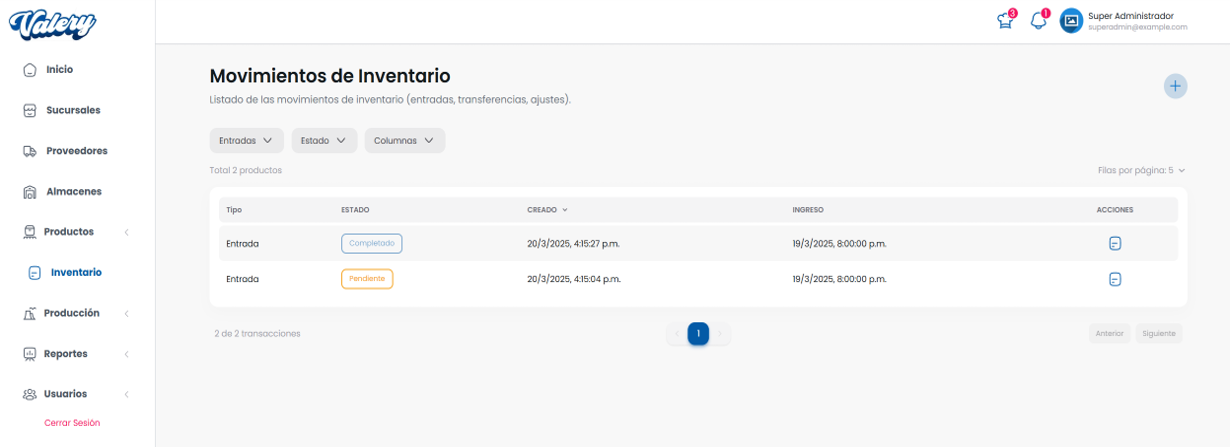This screenshot has height=447, width=1230.
Task: View details icon for Pendiente row
Action: click(1115, 279)
